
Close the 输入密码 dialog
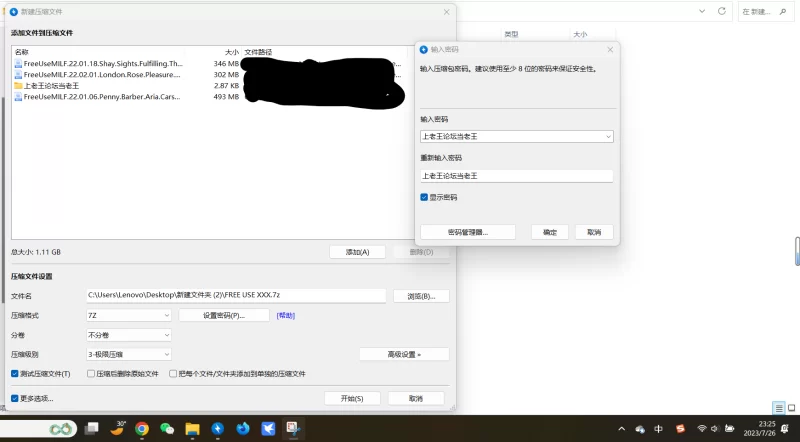click(610, 50)
